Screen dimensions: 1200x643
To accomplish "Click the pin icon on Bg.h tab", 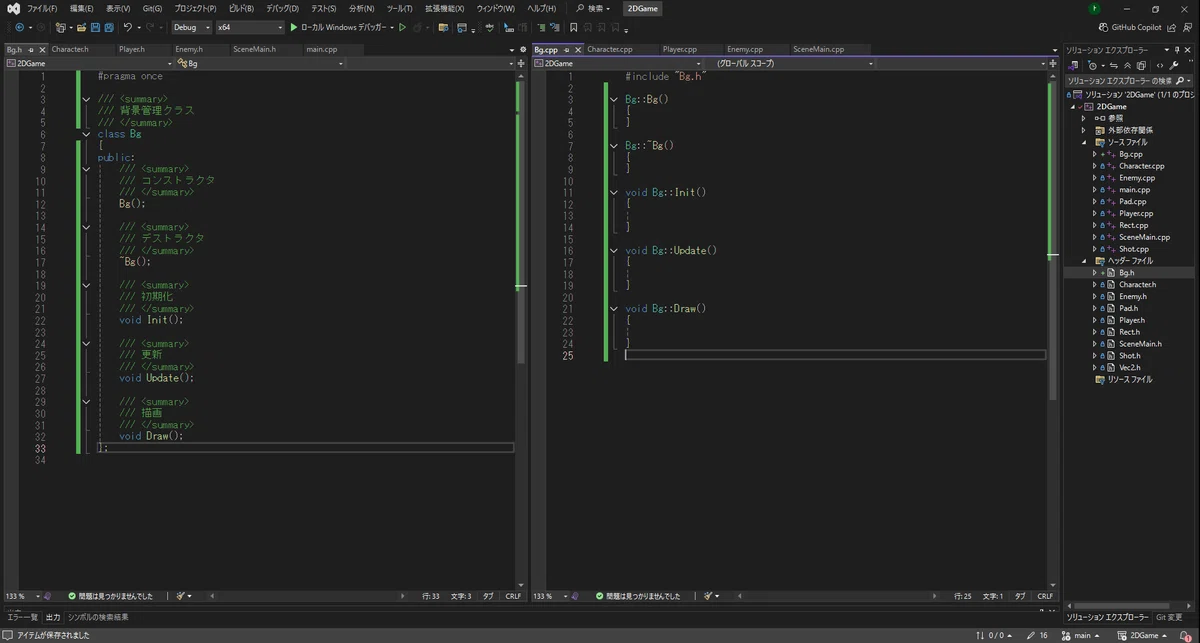I will [31, 49].
